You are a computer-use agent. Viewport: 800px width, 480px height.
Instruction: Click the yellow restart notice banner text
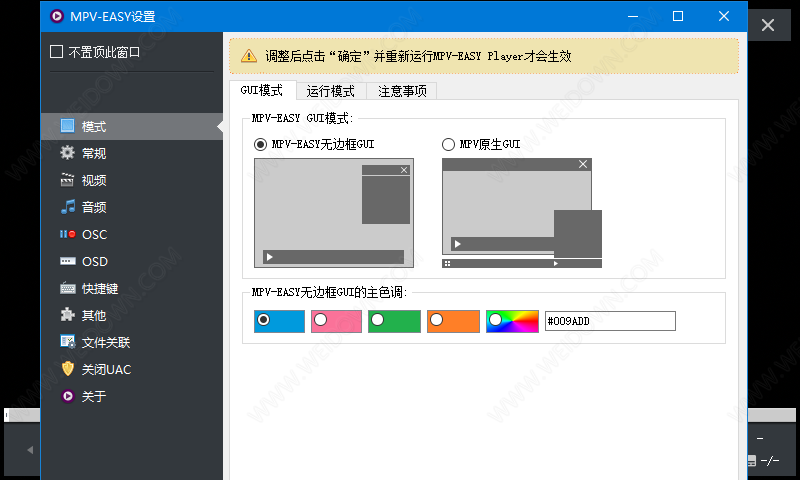coord(418,56)
